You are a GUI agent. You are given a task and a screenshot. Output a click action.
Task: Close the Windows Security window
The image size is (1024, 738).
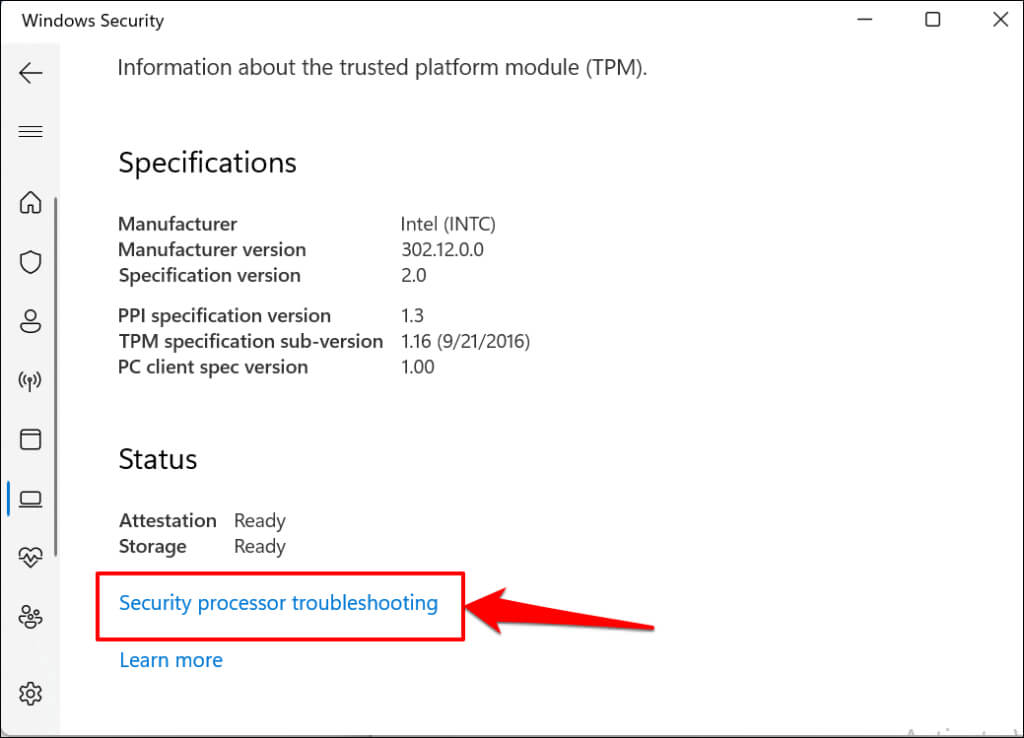(999, 20)
